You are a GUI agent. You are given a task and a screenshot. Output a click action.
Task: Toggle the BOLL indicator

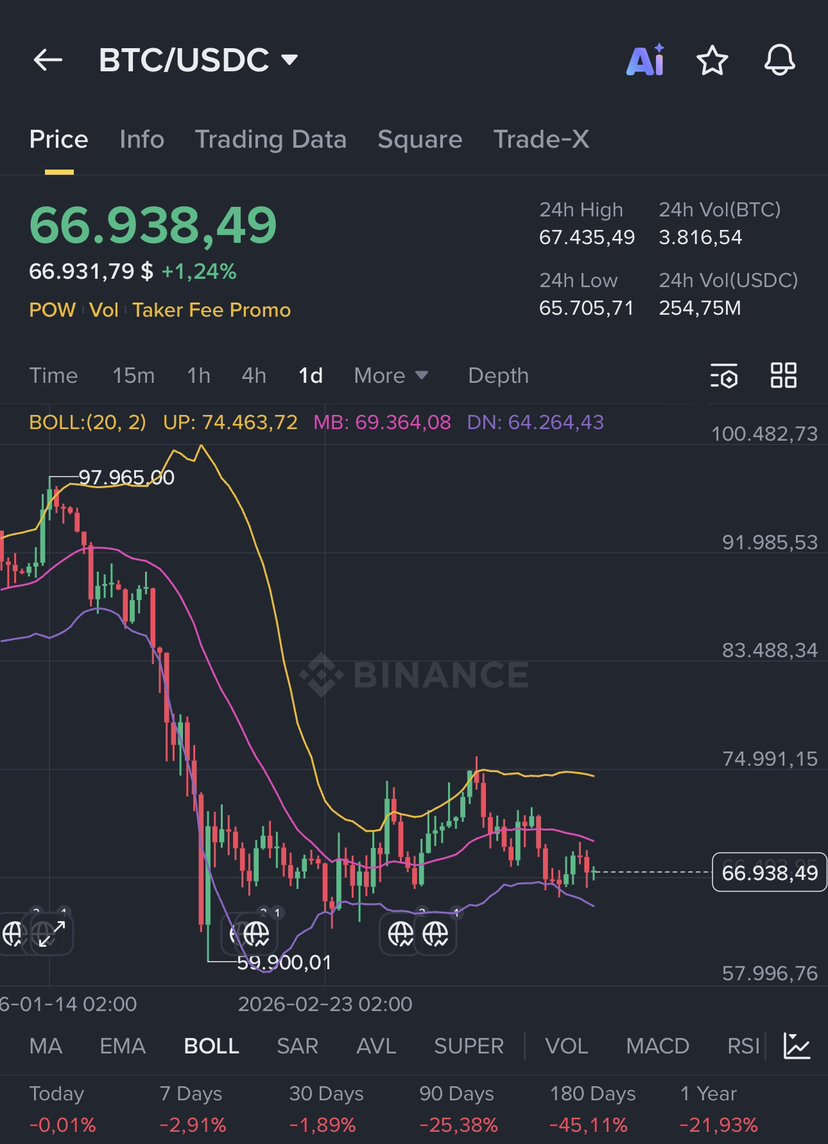coord(212,1046)
